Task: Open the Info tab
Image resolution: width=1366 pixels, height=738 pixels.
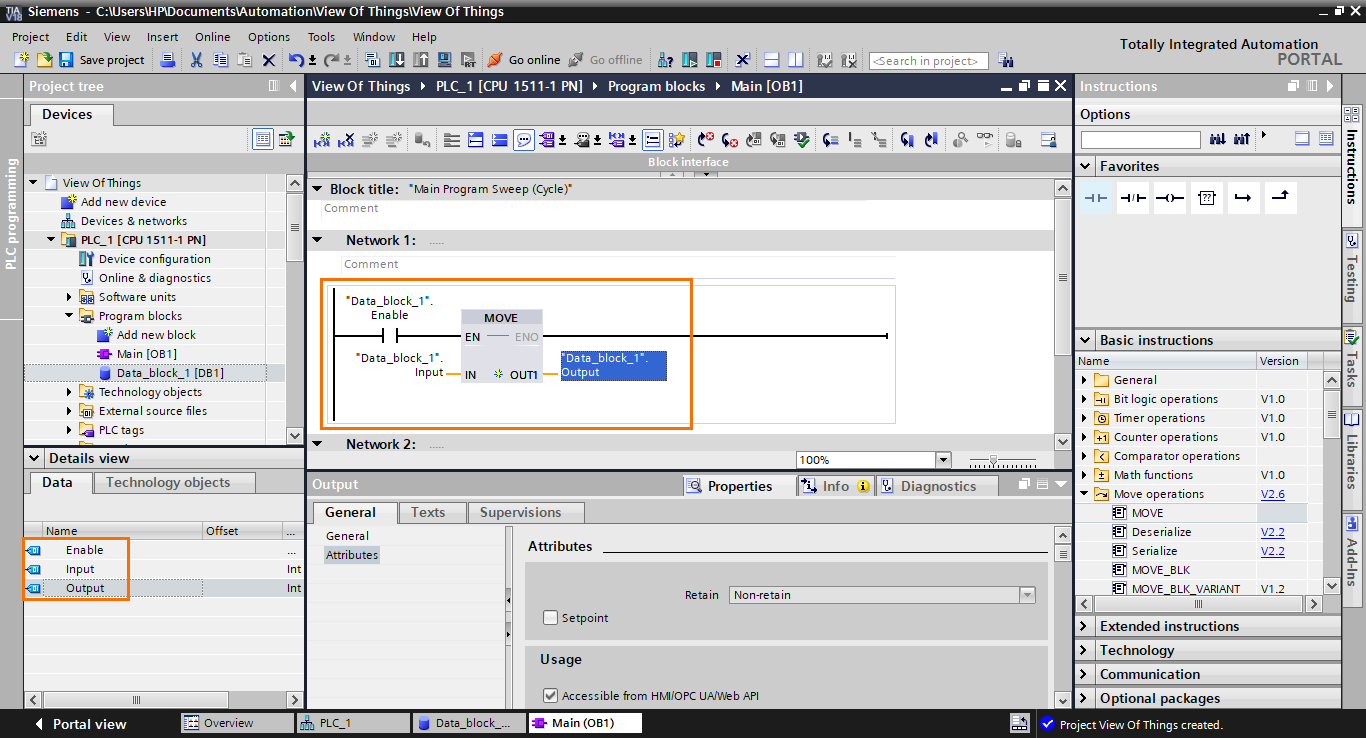Action: (835, 486)
